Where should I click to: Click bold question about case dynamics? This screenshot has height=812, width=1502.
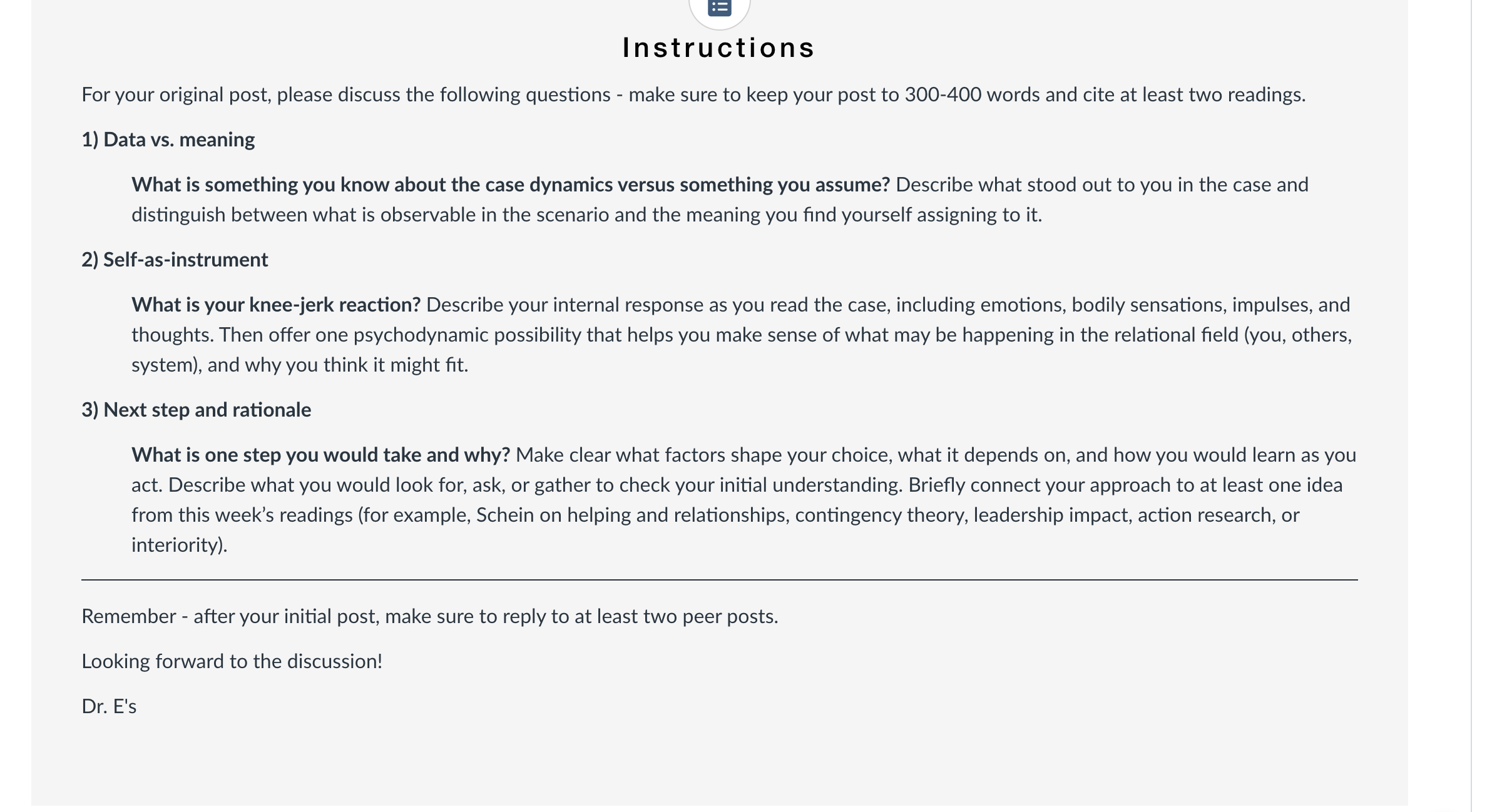pyautogui.click(x=511, y=185)
